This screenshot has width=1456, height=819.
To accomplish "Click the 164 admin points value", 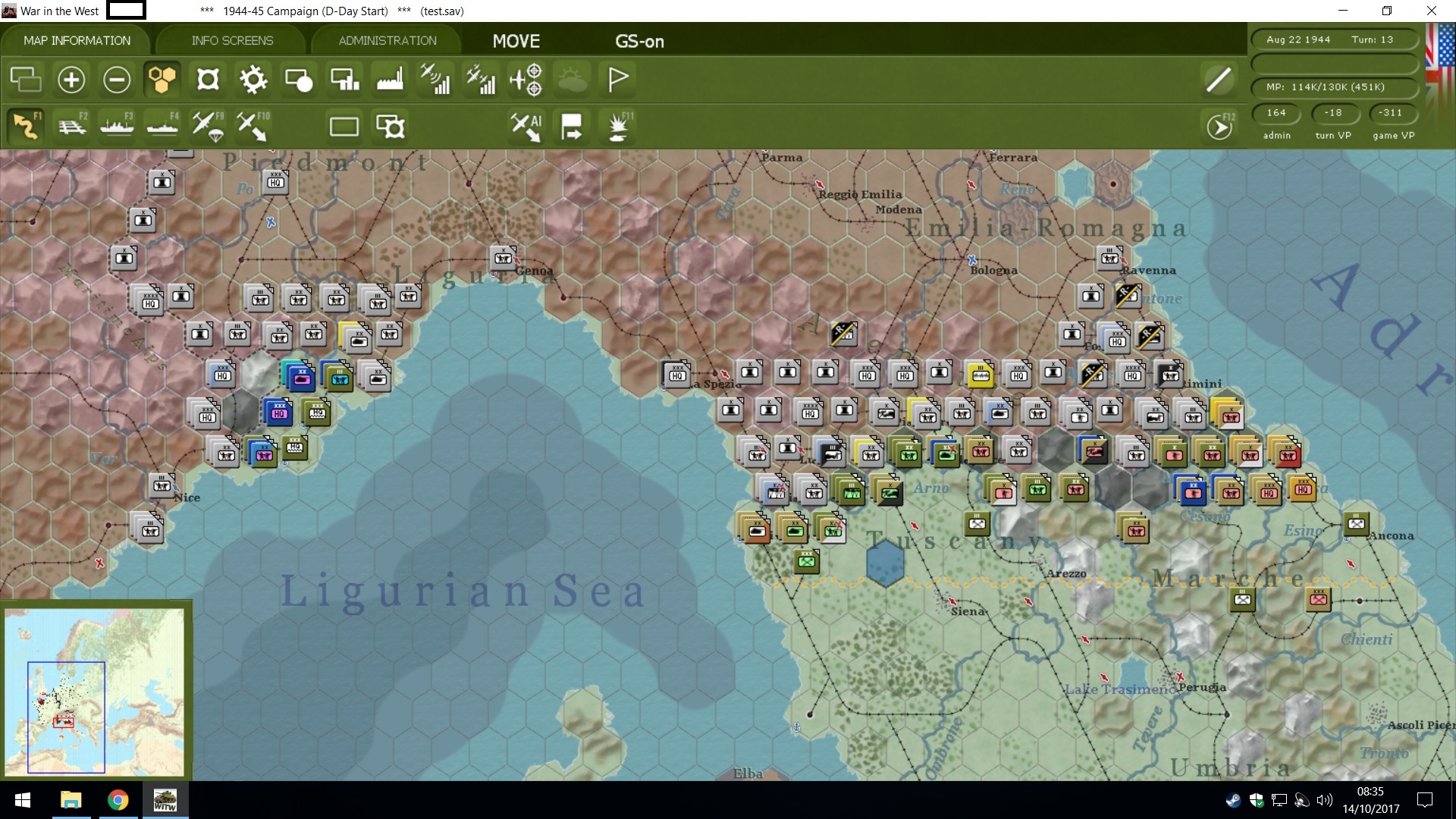I will 1276,113.
